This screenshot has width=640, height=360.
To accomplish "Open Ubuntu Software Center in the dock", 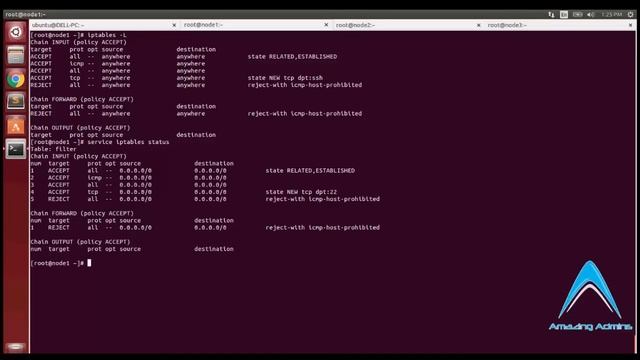I will (x=16, y=125).
